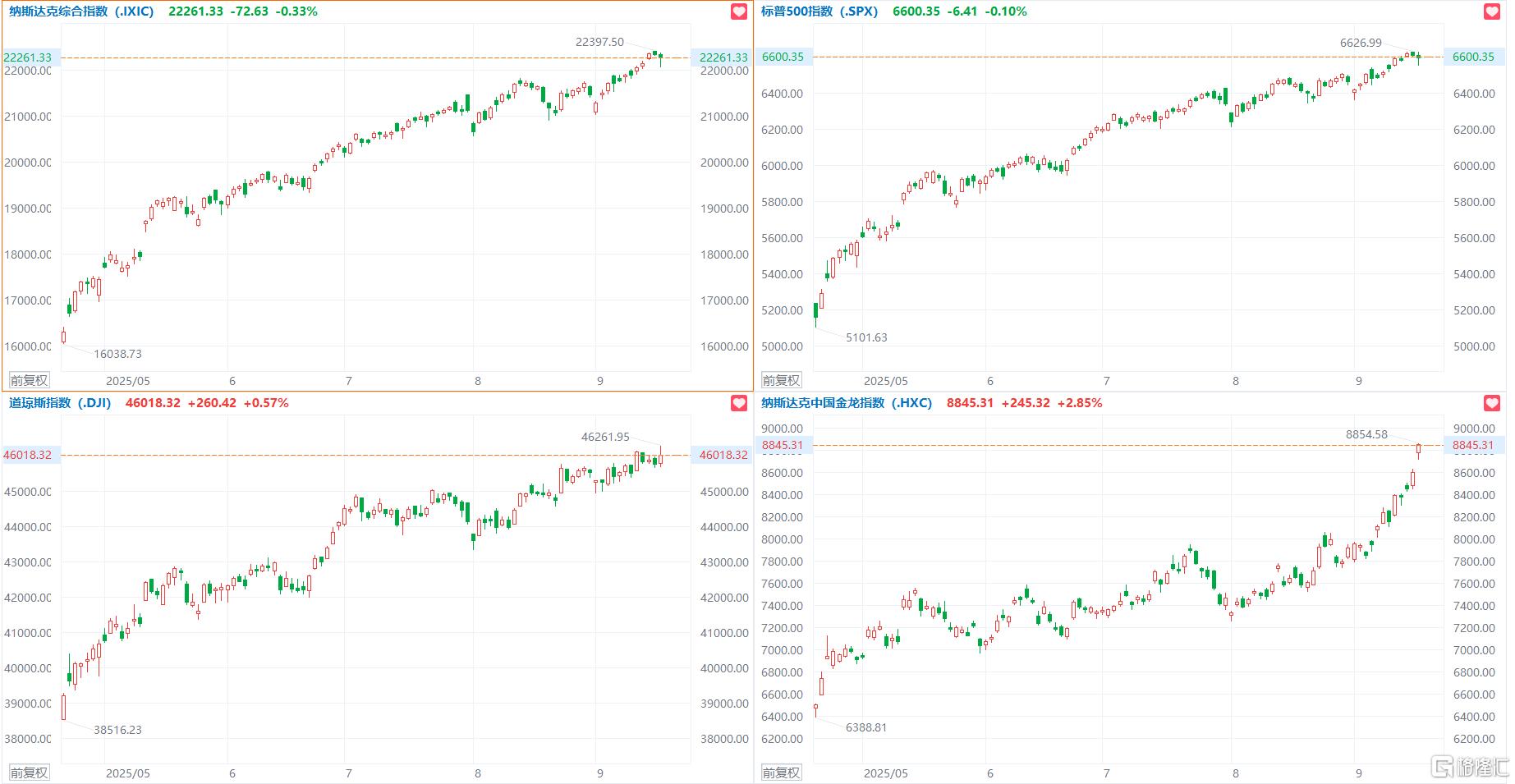Select Dow Jones change percent +0.57%
This screenshot has height=784, width=1515.
[x=266, y=403]
